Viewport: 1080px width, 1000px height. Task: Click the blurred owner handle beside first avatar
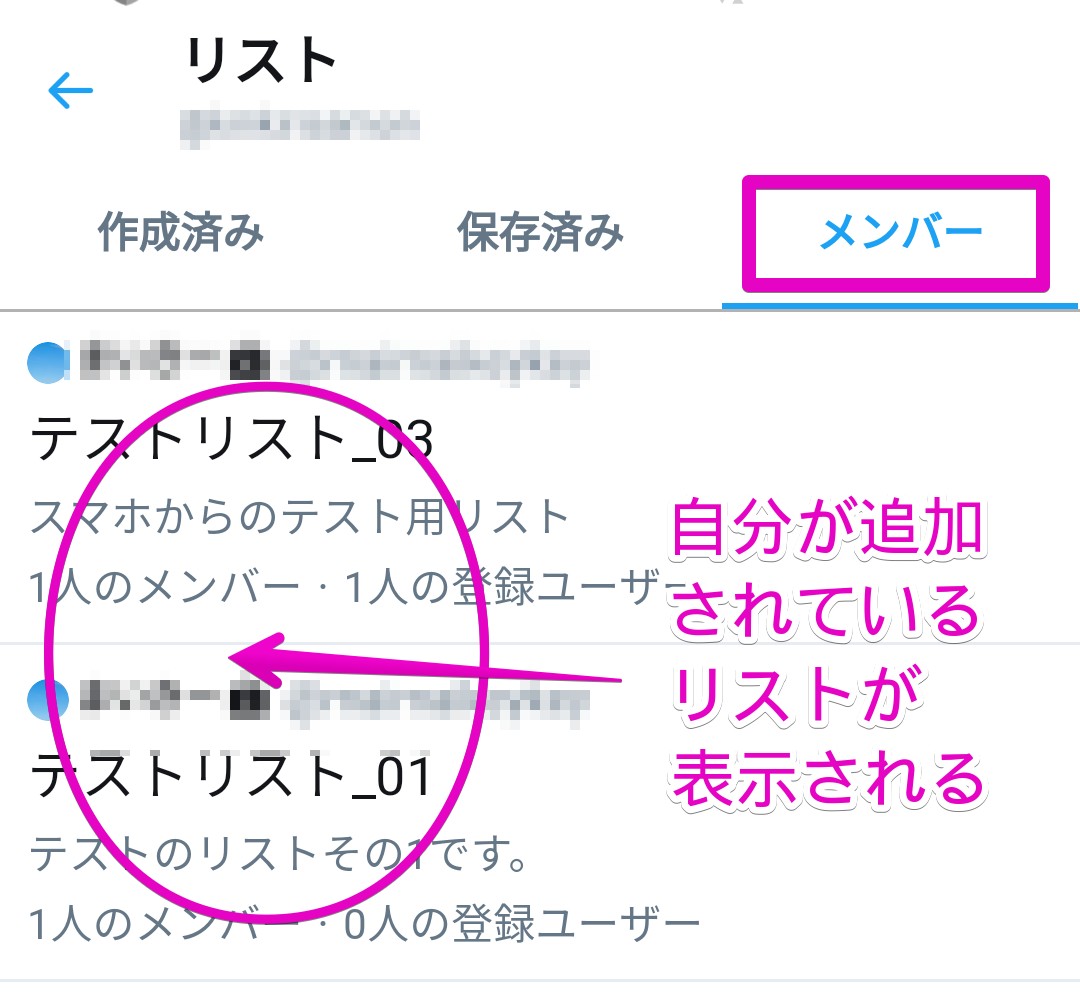[439, 362]
